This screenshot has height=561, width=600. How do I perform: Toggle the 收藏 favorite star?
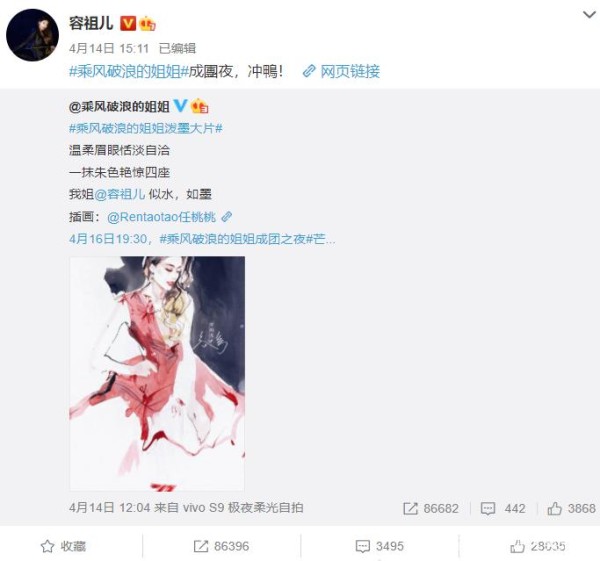[47, 546]
